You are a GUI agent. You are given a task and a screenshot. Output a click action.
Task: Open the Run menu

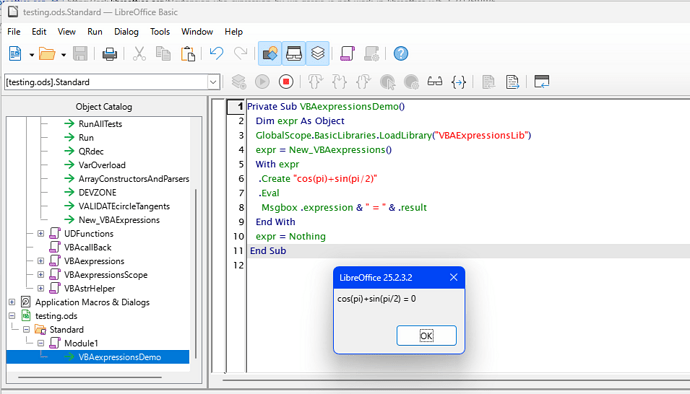pyautogui.click(x=95, y=32)
